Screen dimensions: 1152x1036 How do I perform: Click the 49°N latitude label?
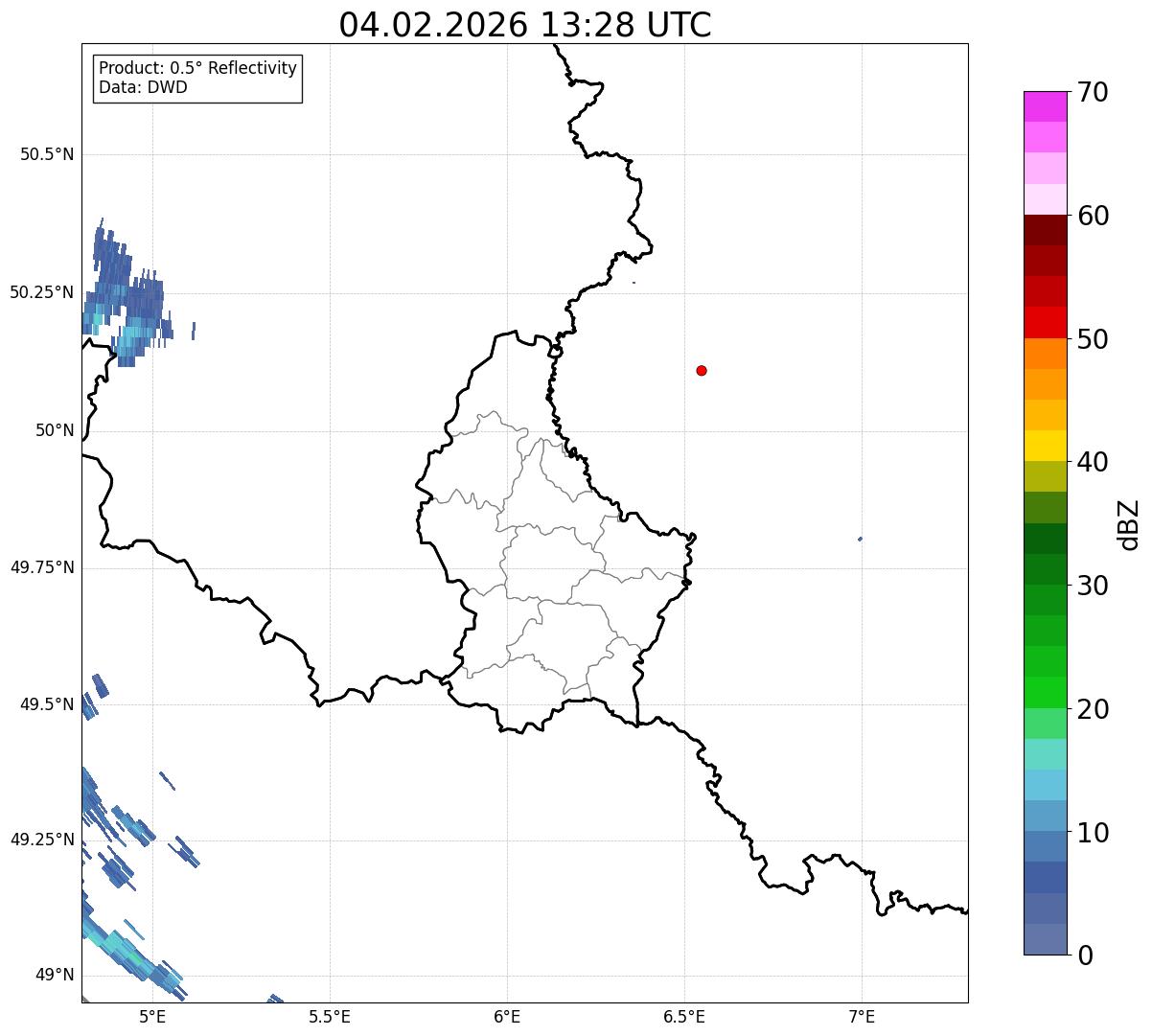[x=55, y=975]
